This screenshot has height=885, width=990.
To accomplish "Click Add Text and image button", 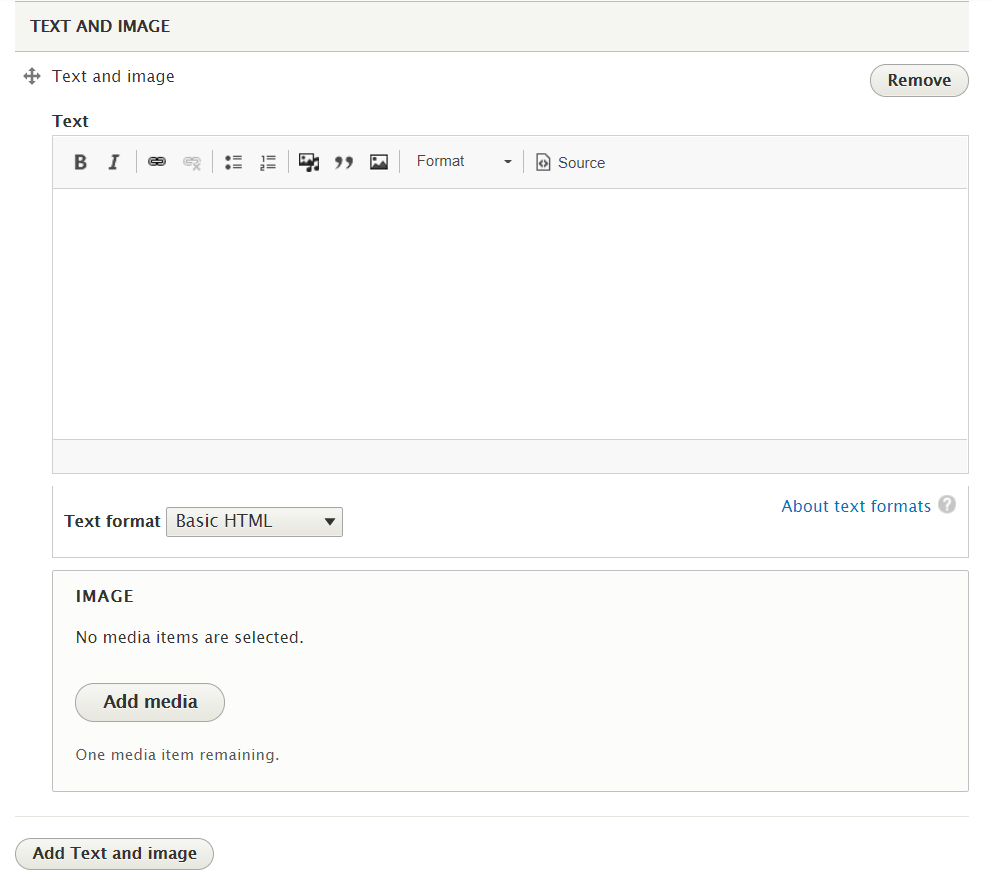I will (114, 854).
